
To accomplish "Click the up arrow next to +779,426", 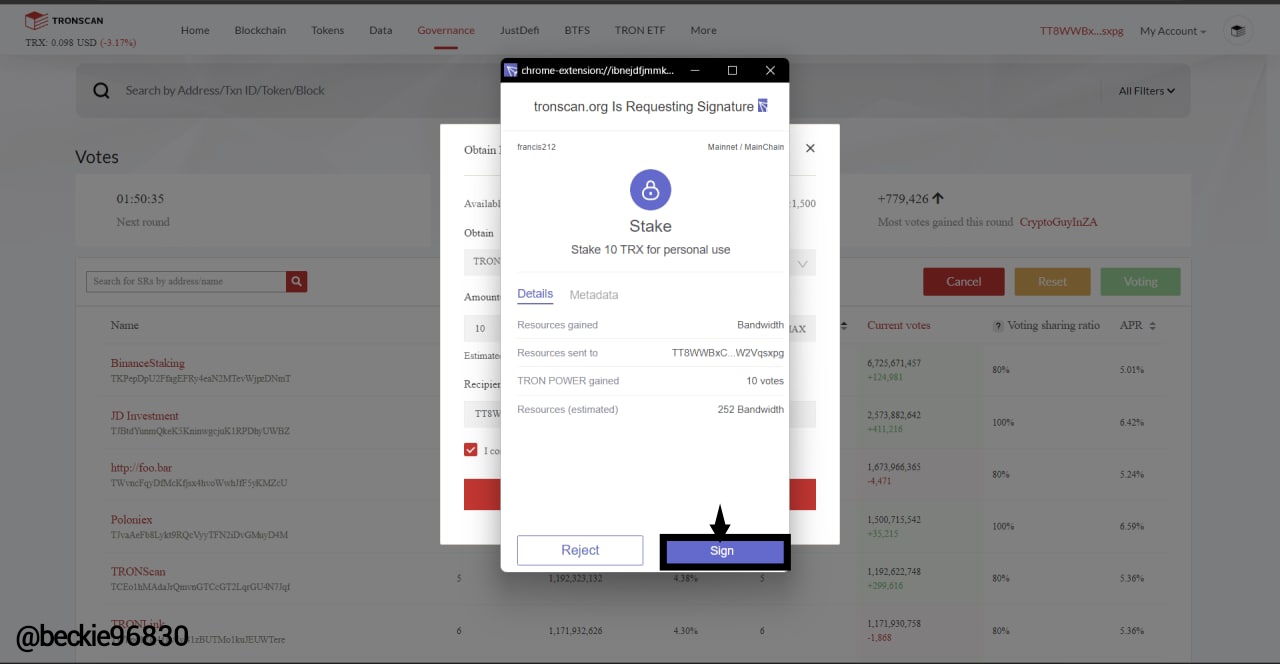I will [937, 199].
